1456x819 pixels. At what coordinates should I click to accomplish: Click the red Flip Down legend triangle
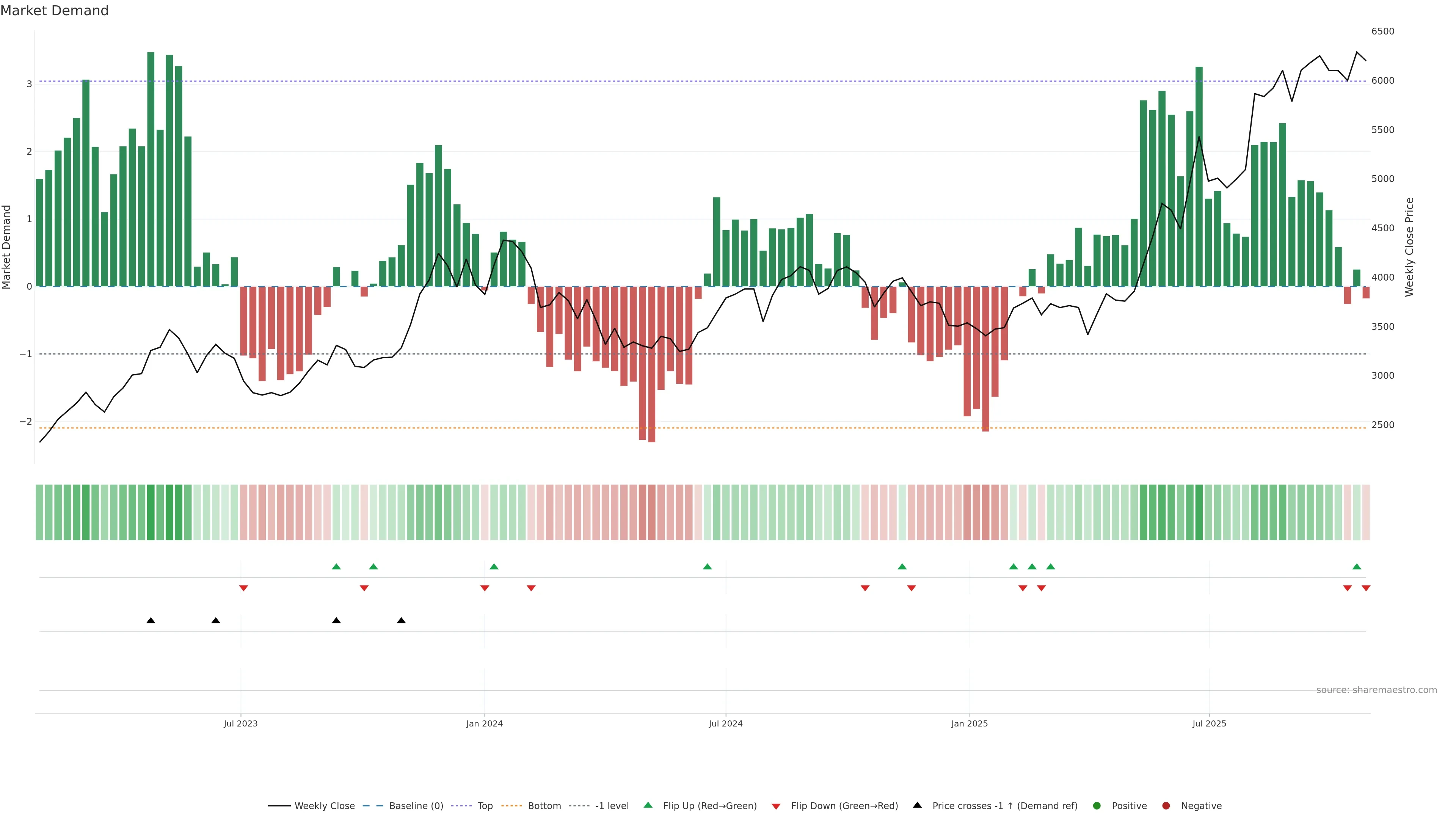click(776, 806)
